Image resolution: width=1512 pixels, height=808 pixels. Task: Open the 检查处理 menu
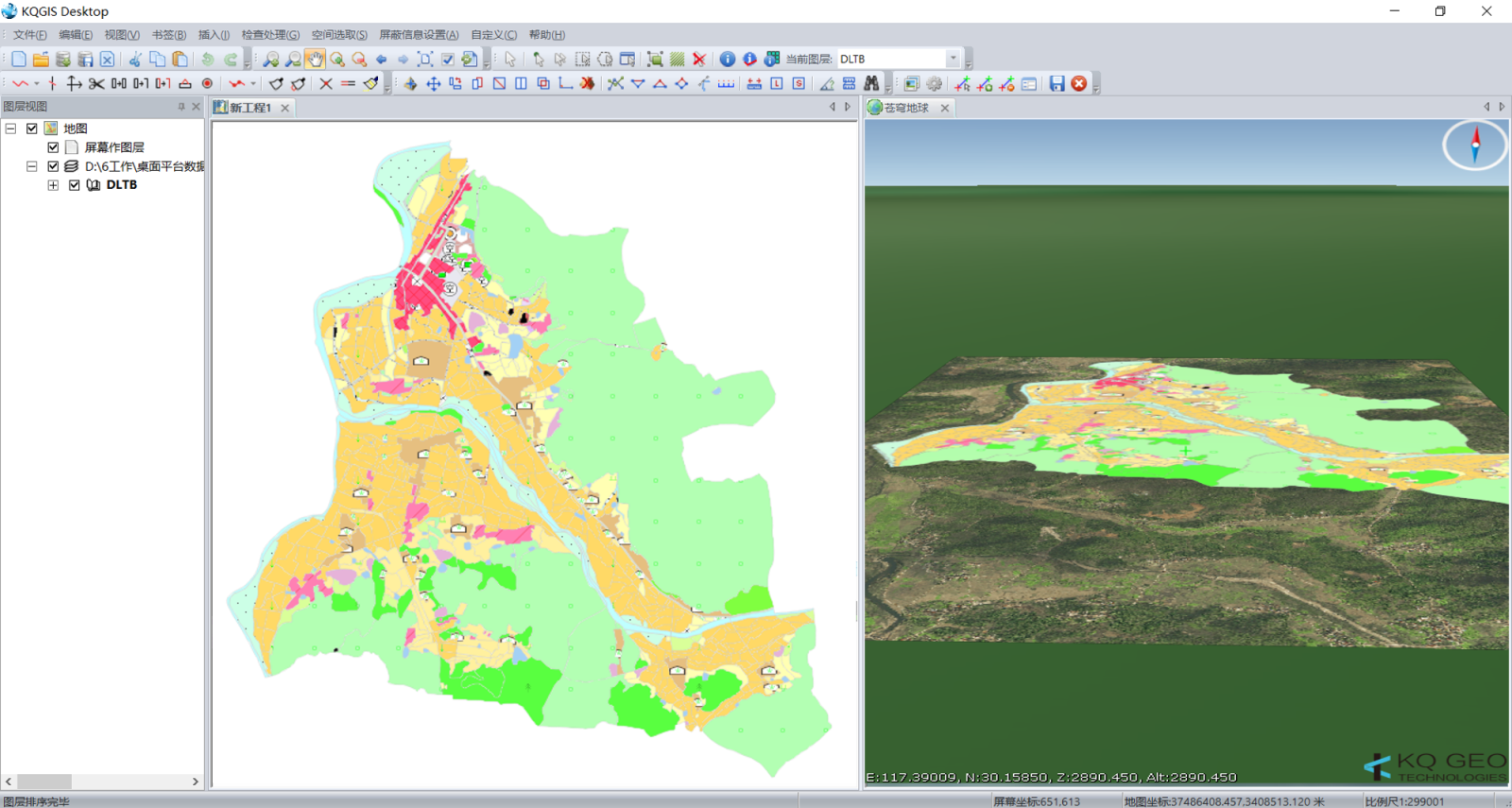pos(270,35)
